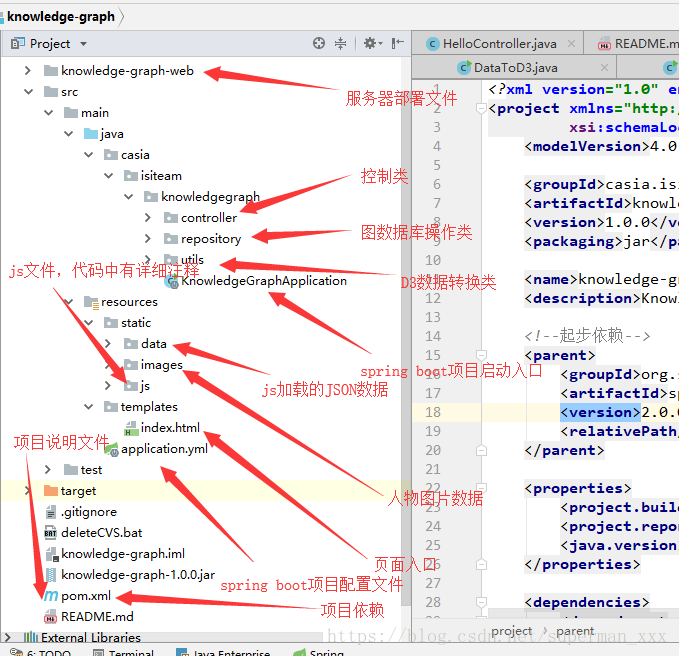Click the Project panel vertical scrollbar
The width and height of the screenshot is (679, 656).
tap(406, 329)
